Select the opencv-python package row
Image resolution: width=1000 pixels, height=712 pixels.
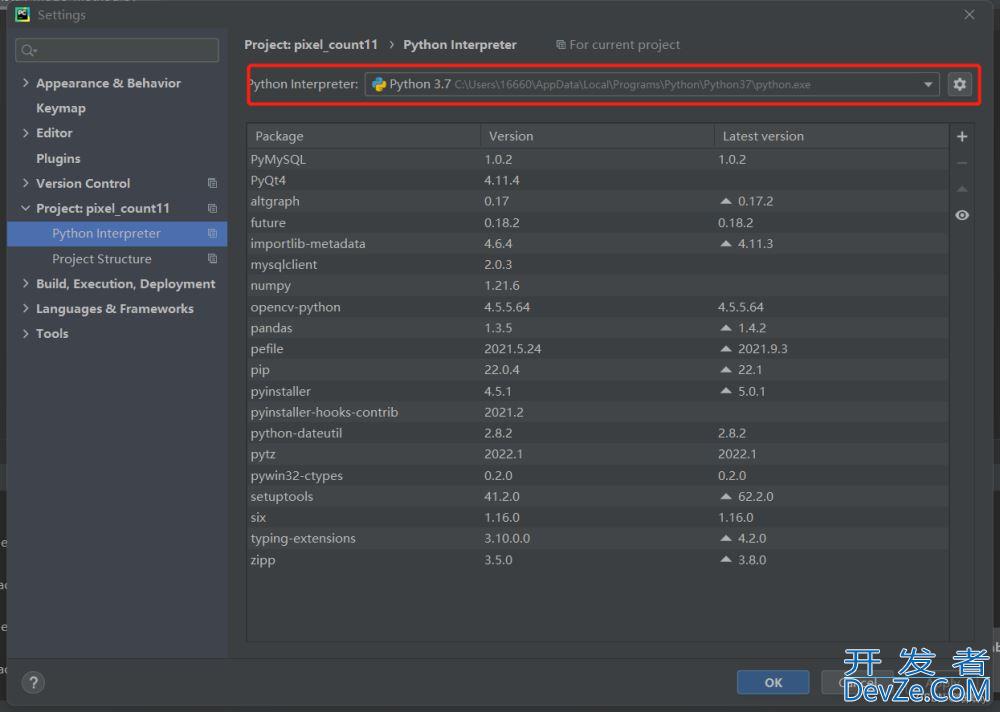click(598, 307)
